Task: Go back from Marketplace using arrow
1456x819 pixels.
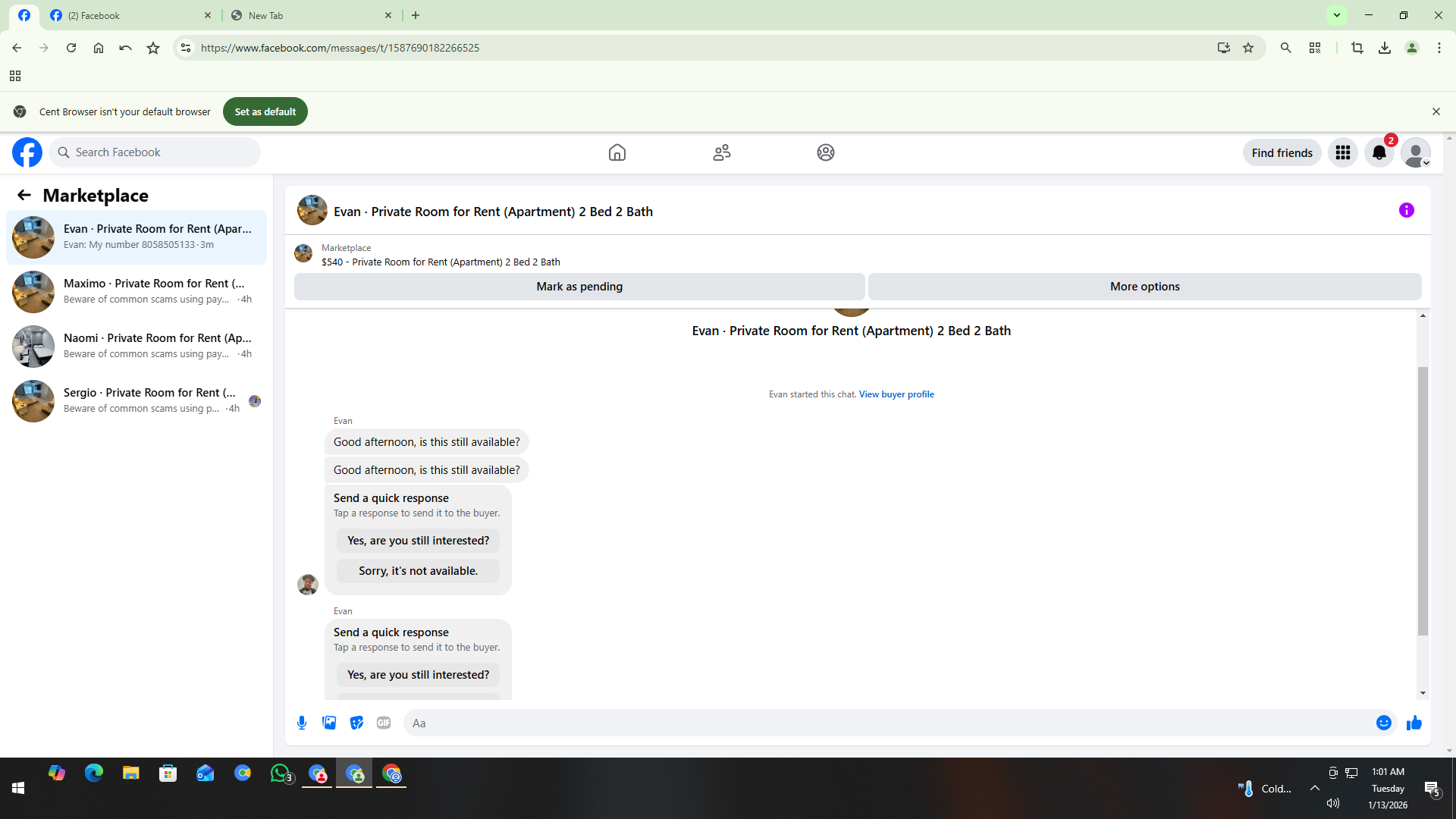Action: click(x=24, y=195)
